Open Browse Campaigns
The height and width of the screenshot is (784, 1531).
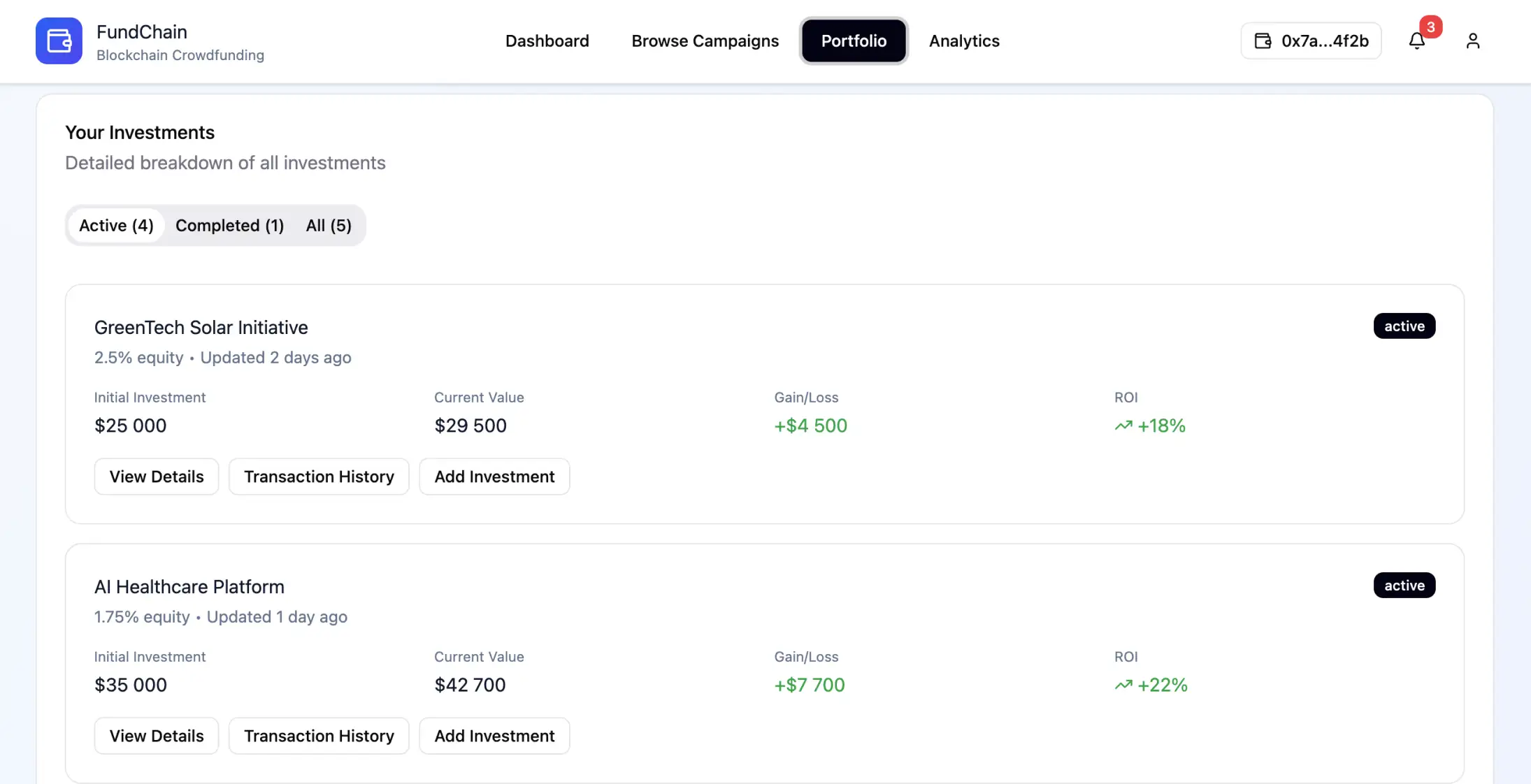705,41
